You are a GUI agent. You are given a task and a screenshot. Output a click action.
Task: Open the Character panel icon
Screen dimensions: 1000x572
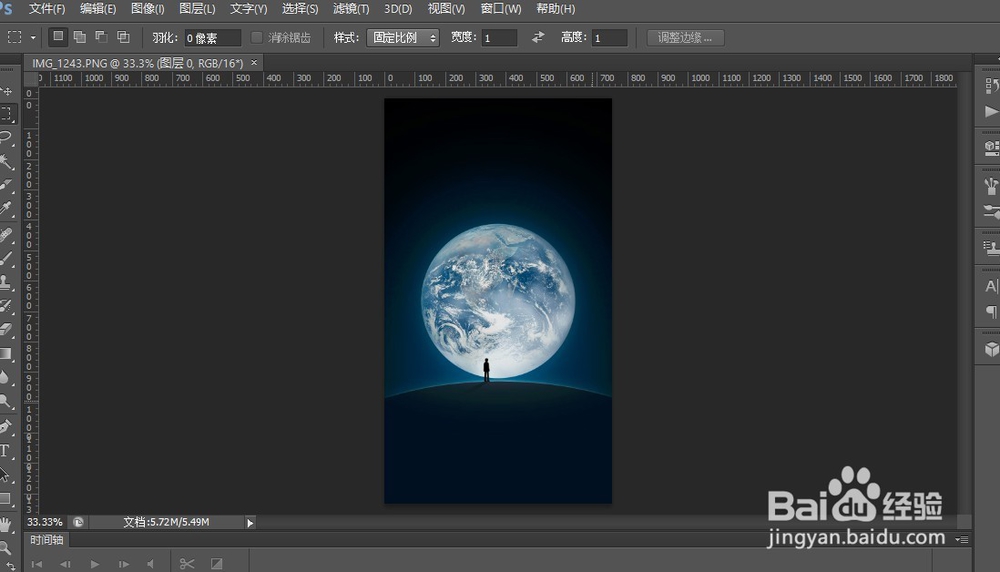[x=991, y=286]
